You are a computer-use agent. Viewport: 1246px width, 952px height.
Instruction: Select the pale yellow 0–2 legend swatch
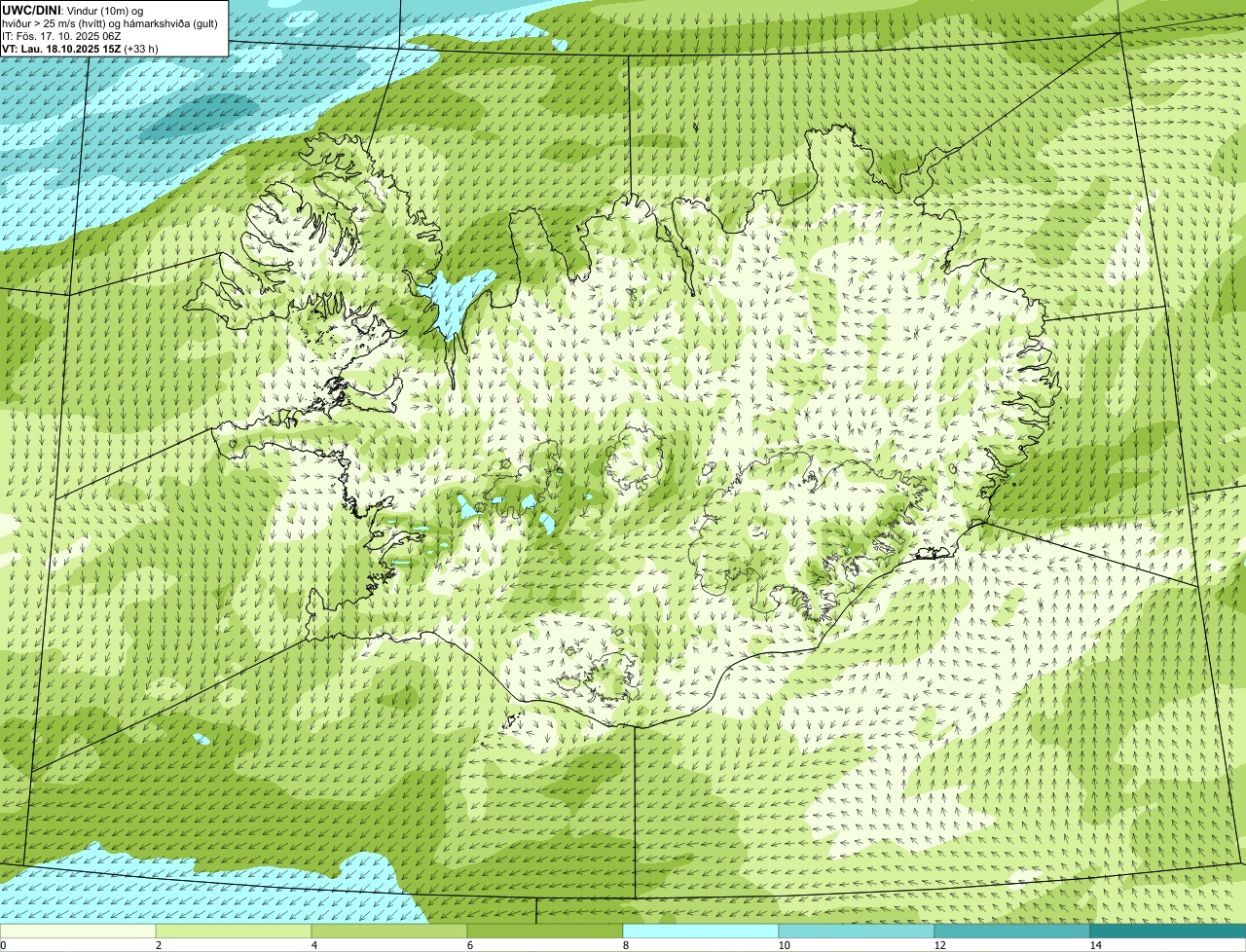coord(78,931)
